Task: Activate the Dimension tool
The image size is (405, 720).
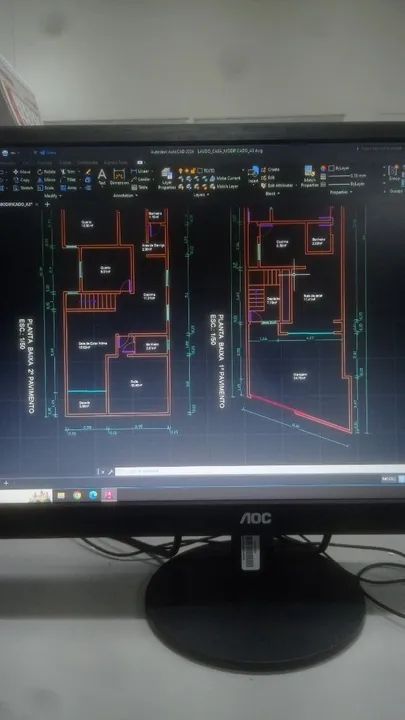Action: [x=119, y=177]
